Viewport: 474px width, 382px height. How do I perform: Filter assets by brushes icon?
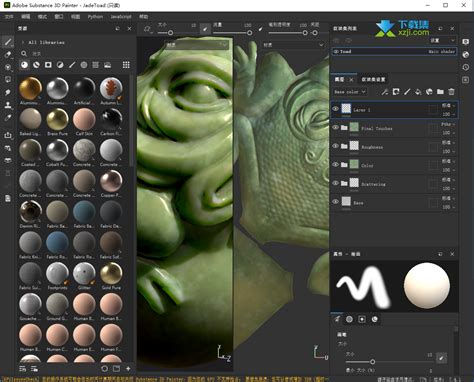pyautogui.click(x=72, y=65)
